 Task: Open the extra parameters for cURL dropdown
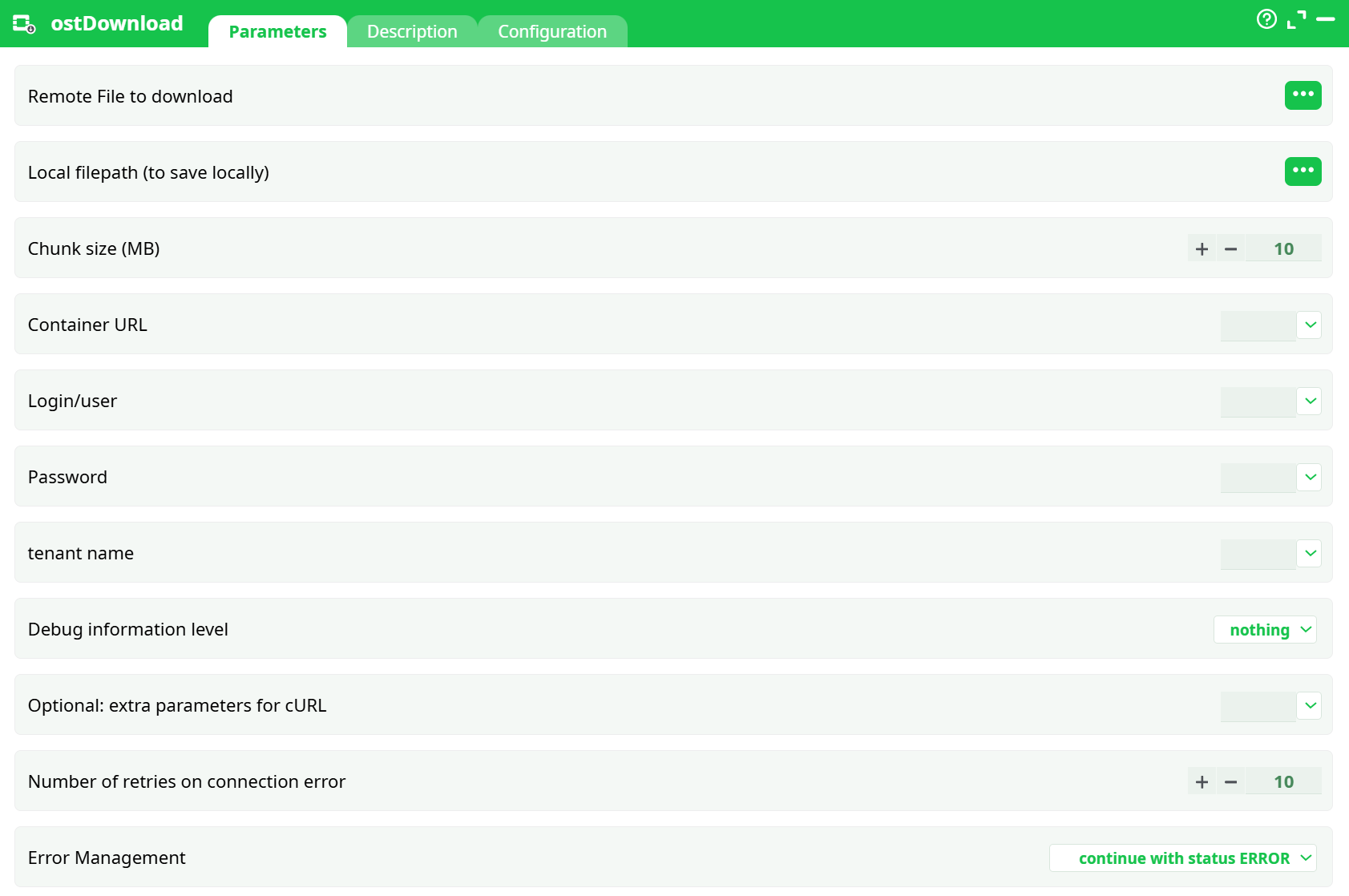pos(1310,705)
